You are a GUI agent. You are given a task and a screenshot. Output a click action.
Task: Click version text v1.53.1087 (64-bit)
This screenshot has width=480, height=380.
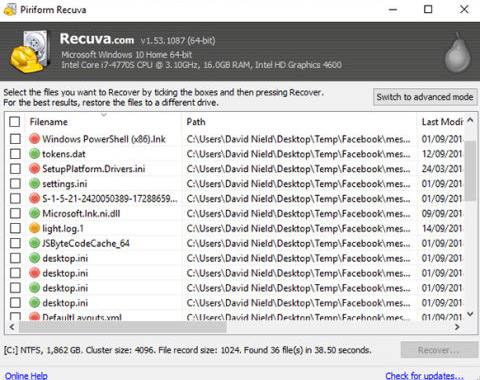[178, 41]
